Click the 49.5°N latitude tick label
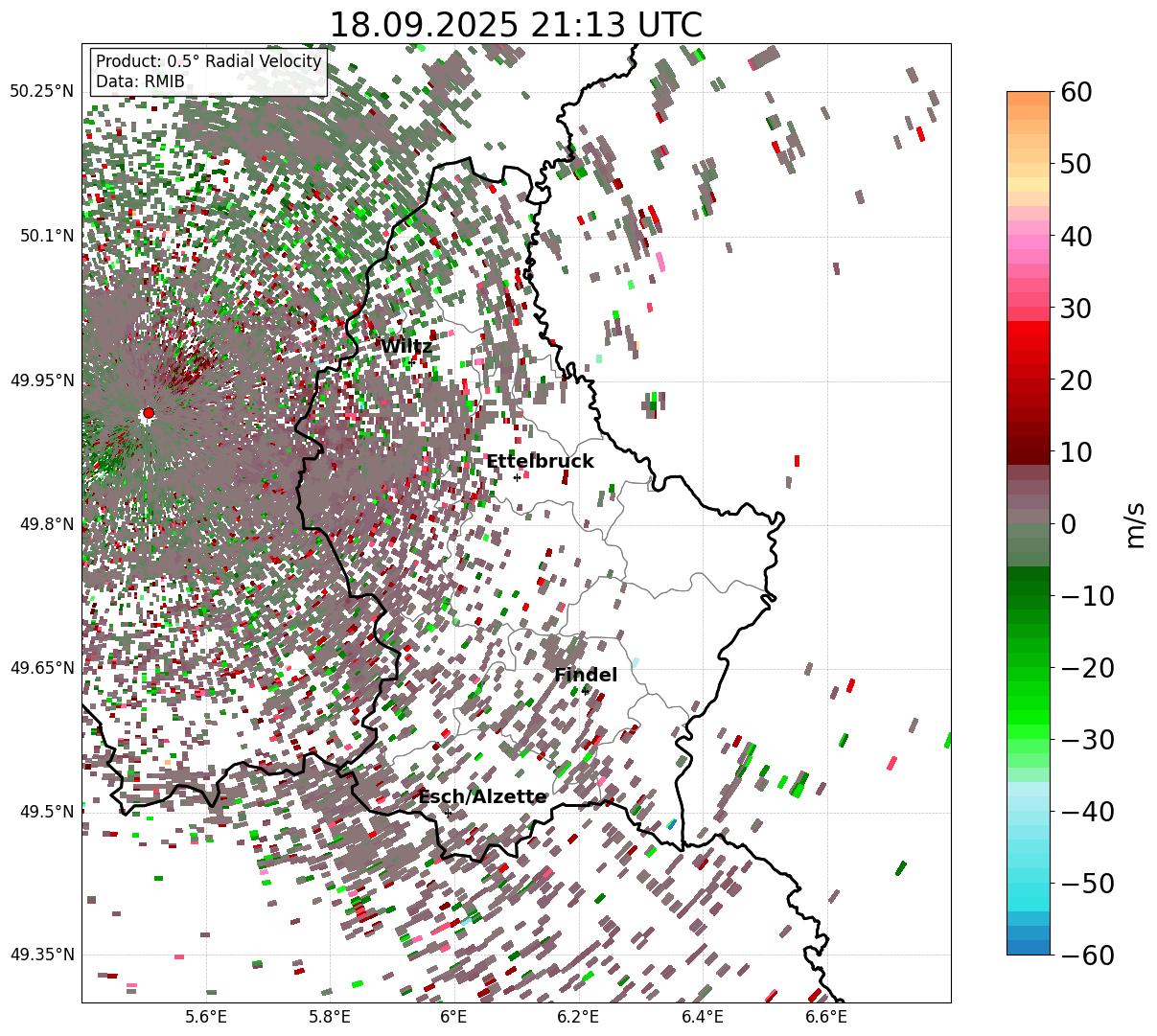This screenshot has height=1036, width=1157. point(46,812)
